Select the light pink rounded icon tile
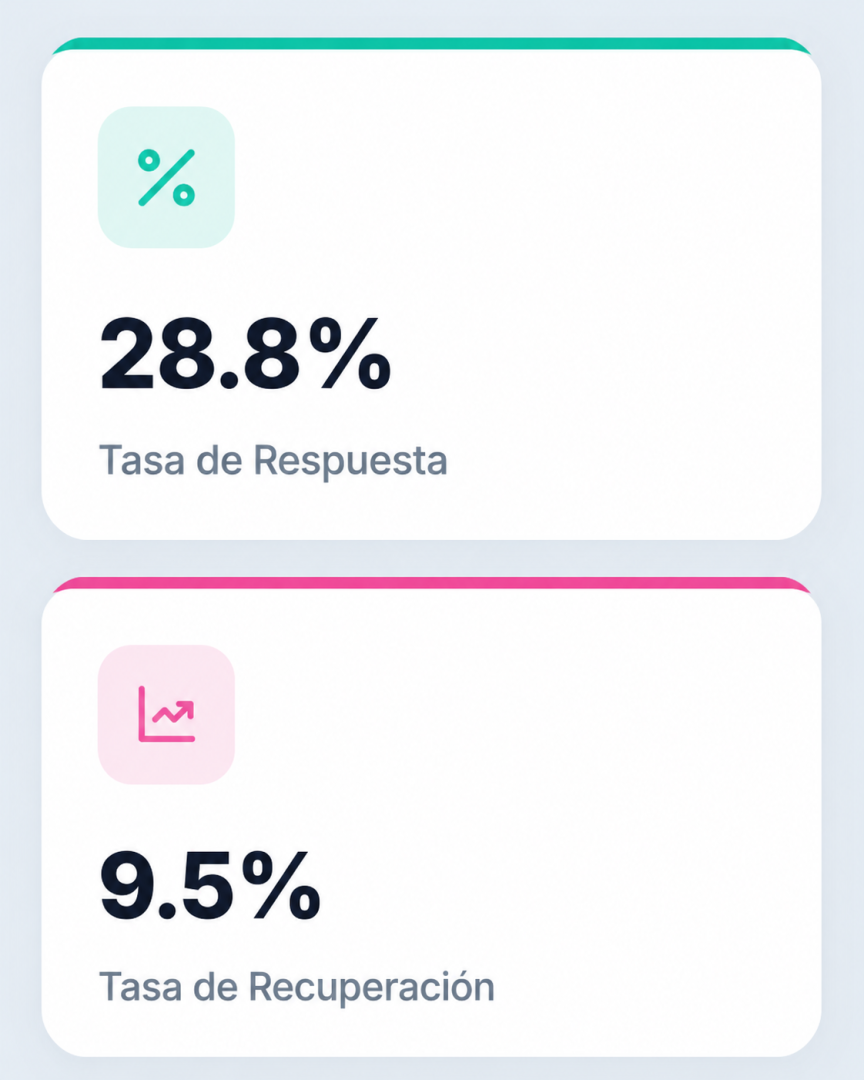 (167, 714)
